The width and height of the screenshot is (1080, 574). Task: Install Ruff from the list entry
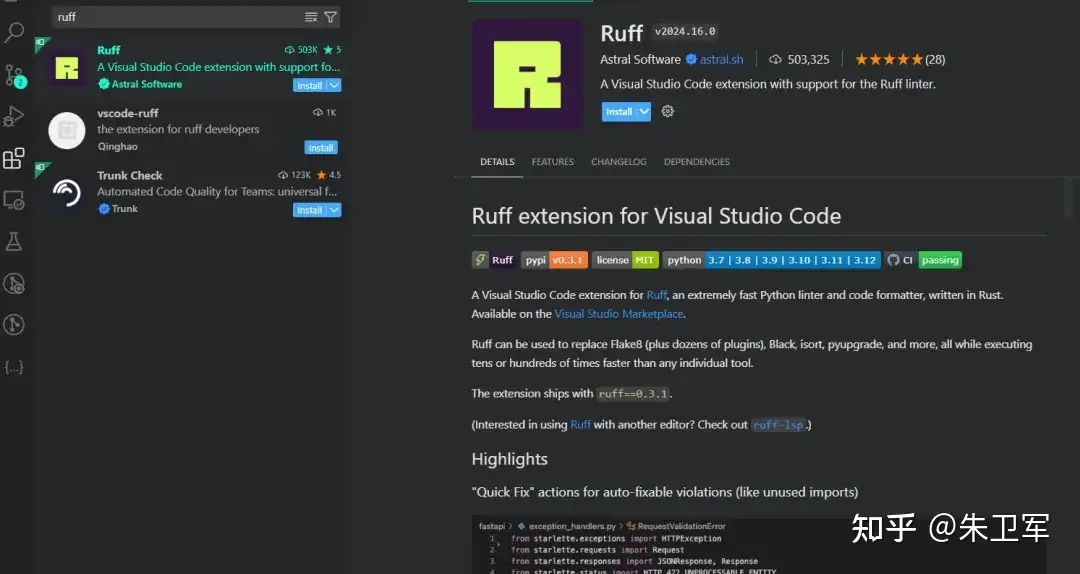[309, 85]
